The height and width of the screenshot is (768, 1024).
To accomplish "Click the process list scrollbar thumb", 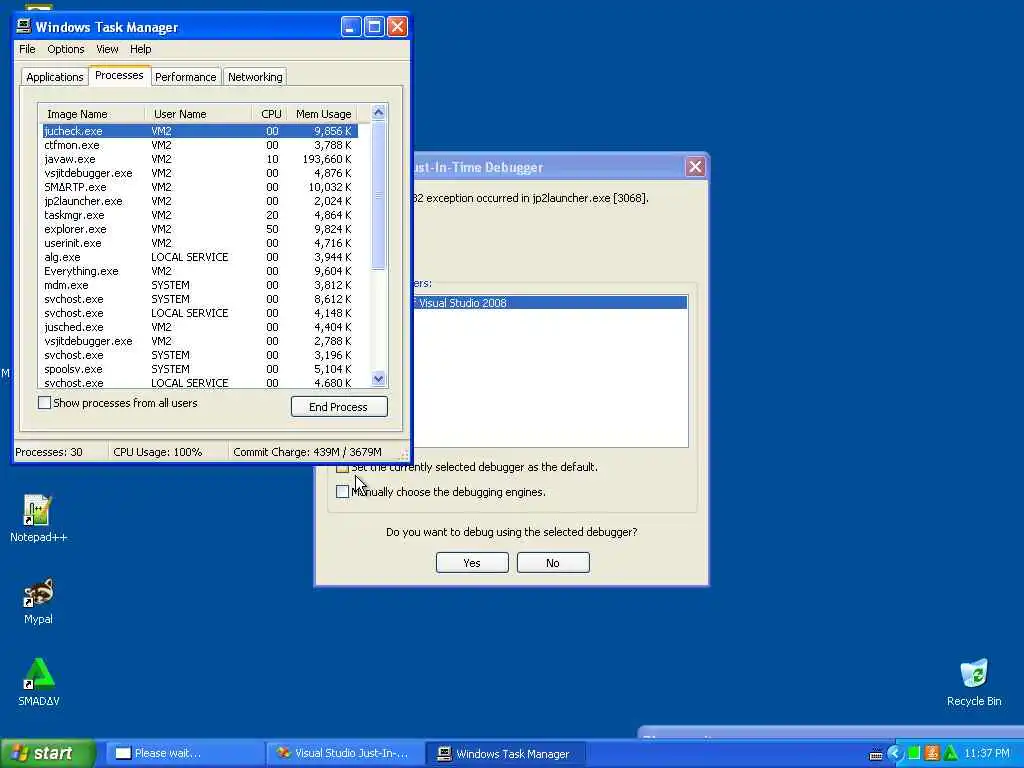I will click(378, 195).
